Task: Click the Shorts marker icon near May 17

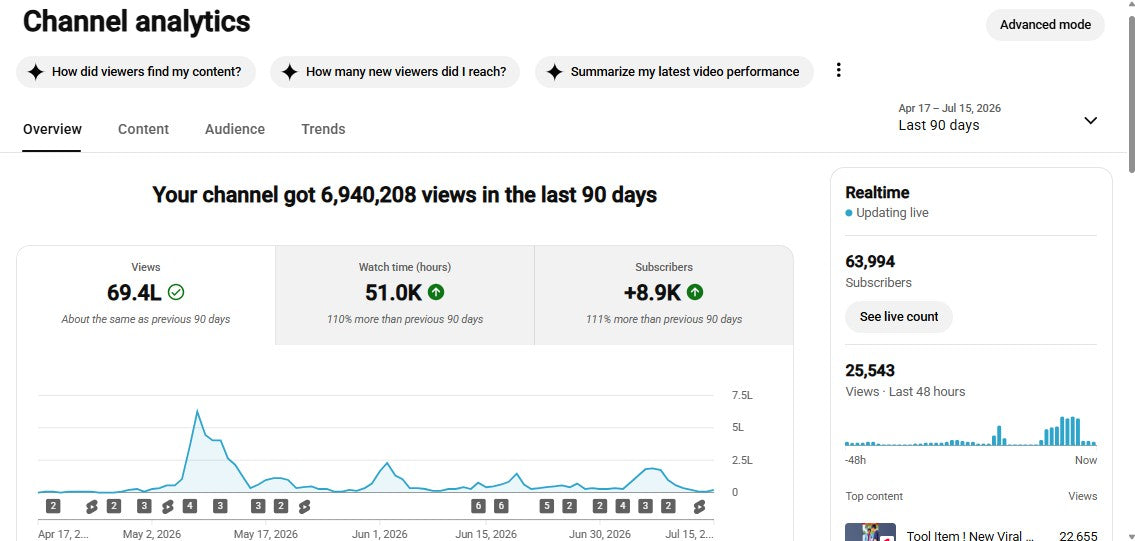Action: click(304, 506)
